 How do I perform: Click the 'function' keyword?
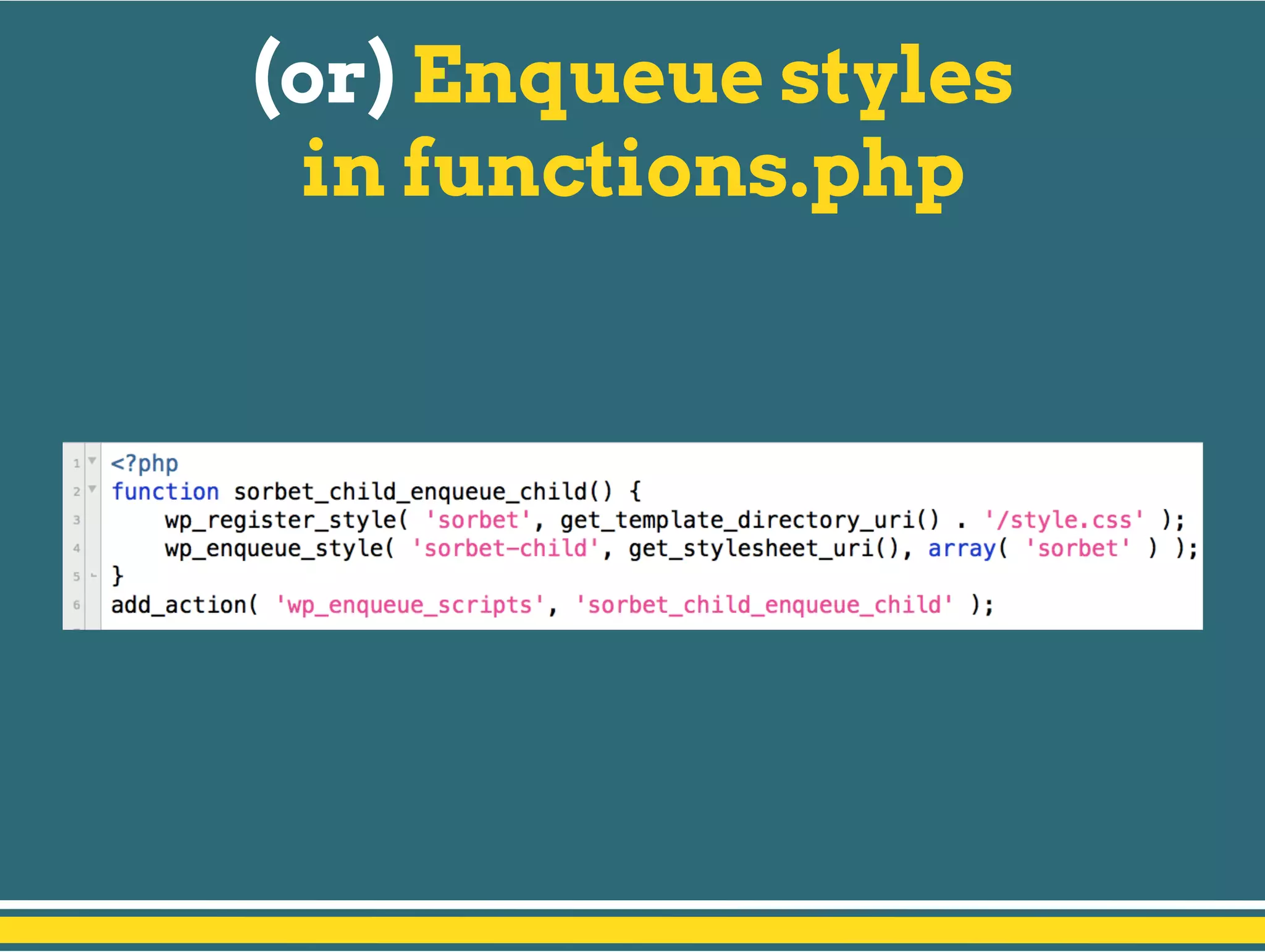coord(165,492)
